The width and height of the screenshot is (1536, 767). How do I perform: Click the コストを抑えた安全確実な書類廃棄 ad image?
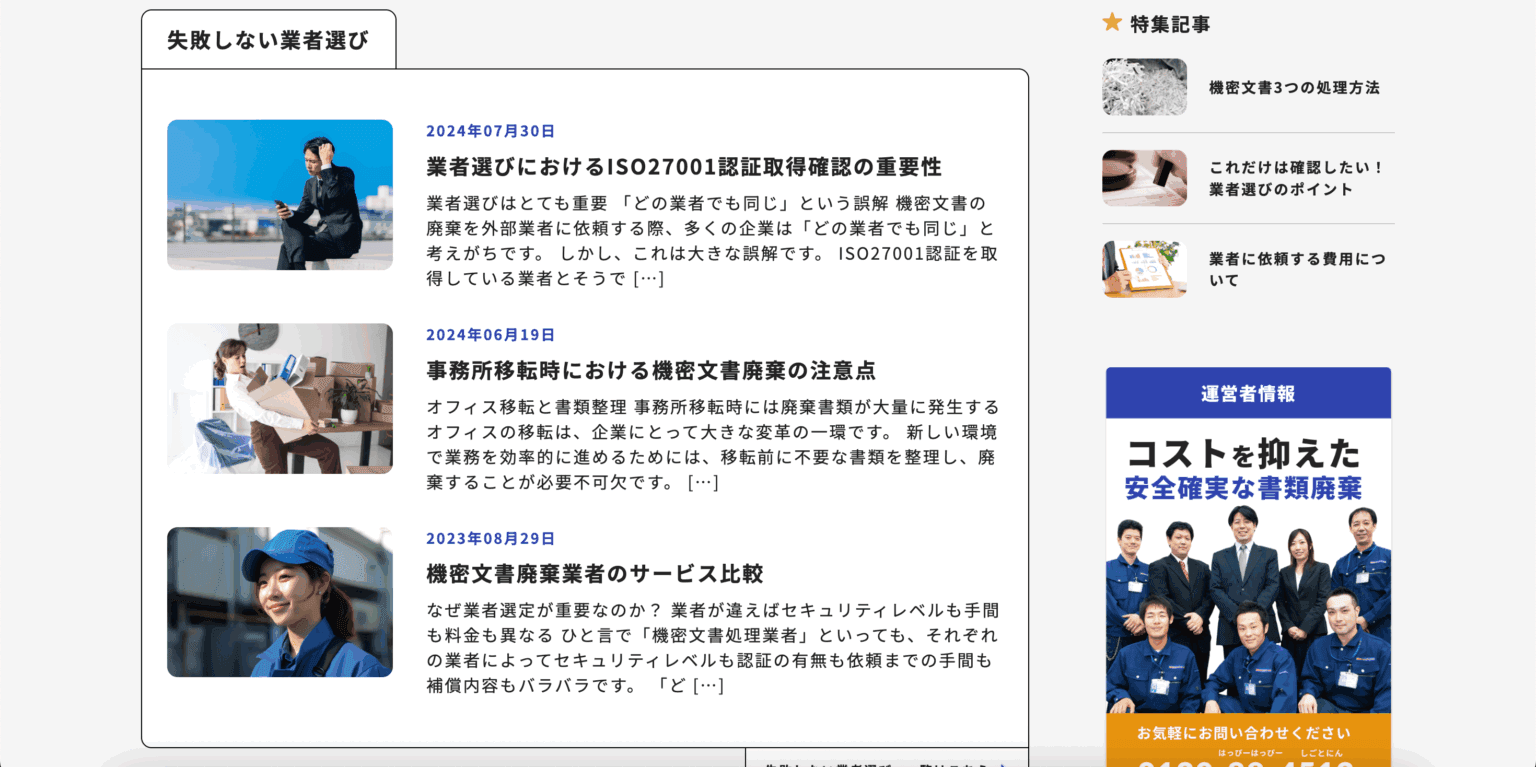coord(1247,560)
